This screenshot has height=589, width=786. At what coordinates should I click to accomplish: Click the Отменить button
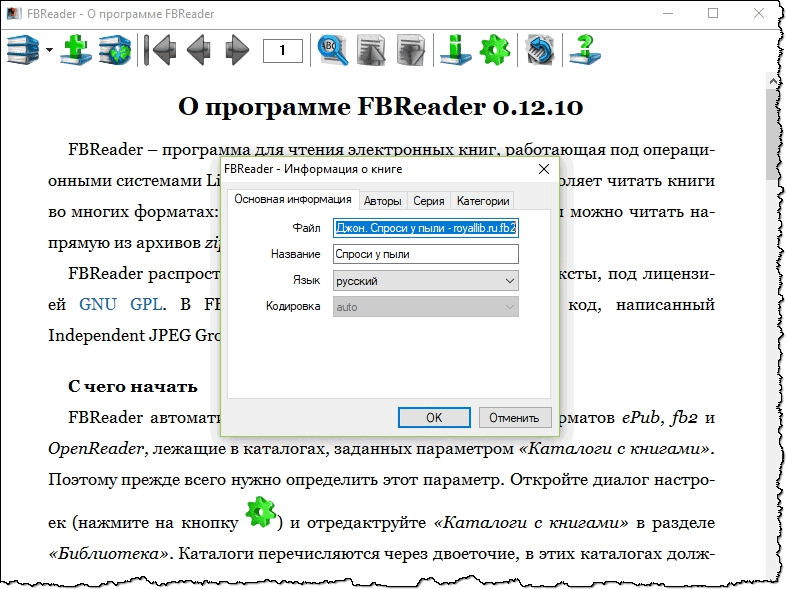click(x=514, y=418)
